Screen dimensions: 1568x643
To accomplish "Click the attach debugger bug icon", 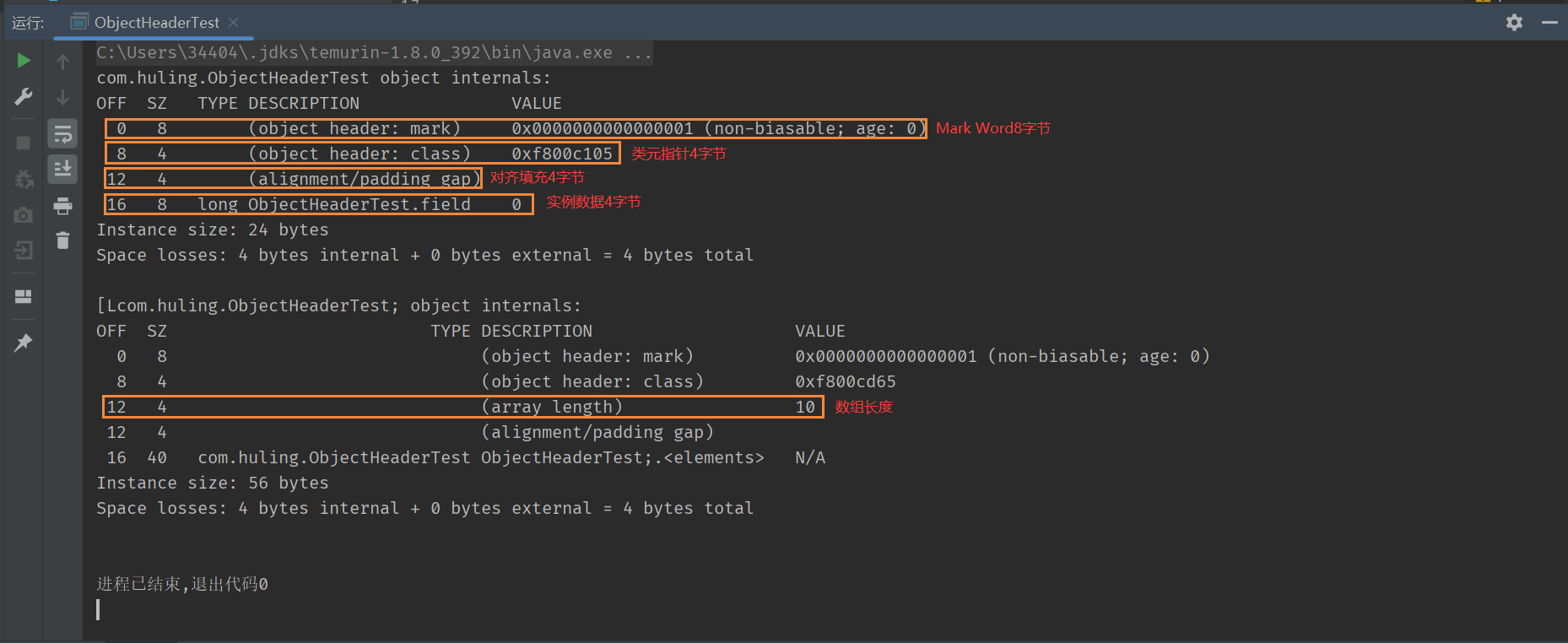I will [x=24, y=179].
